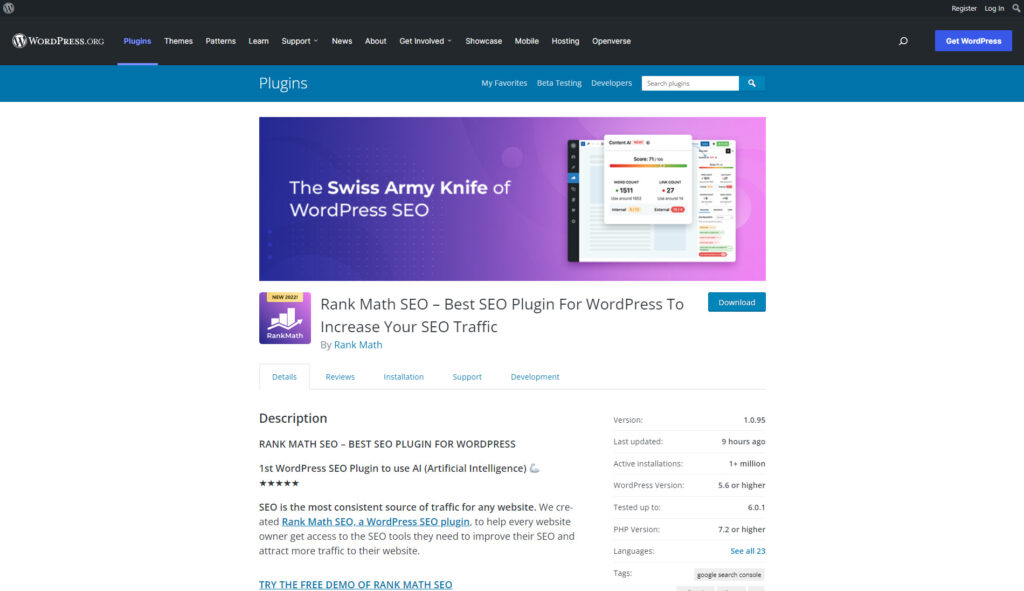Select the version number 1.0.95
Screen dimensions: 1024x591
pyautogui.click(x=754, y=420)
